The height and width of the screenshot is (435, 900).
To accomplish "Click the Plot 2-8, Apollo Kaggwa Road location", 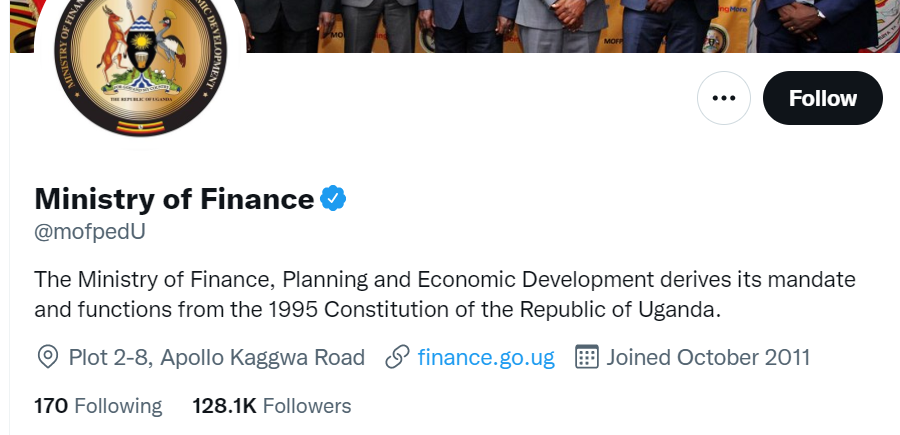I will (x=216, y=357).
